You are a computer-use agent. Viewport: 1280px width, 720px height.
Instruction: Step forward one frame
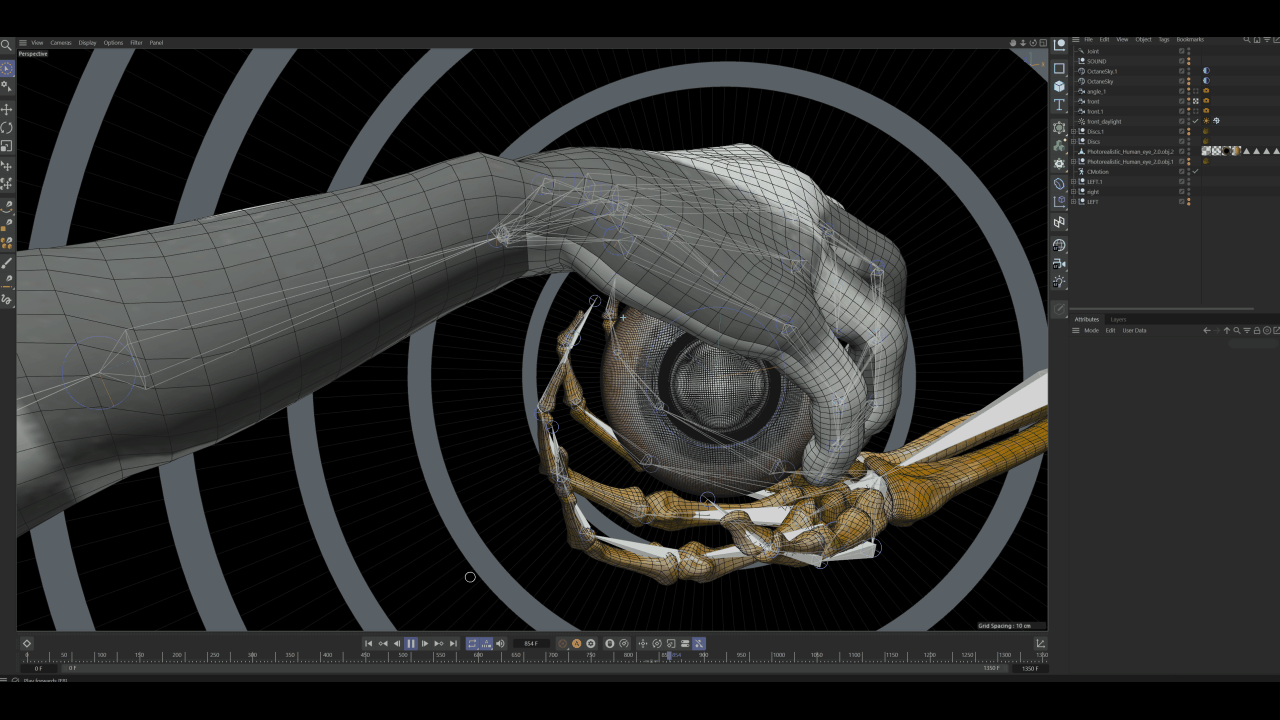tap(425, 644)
